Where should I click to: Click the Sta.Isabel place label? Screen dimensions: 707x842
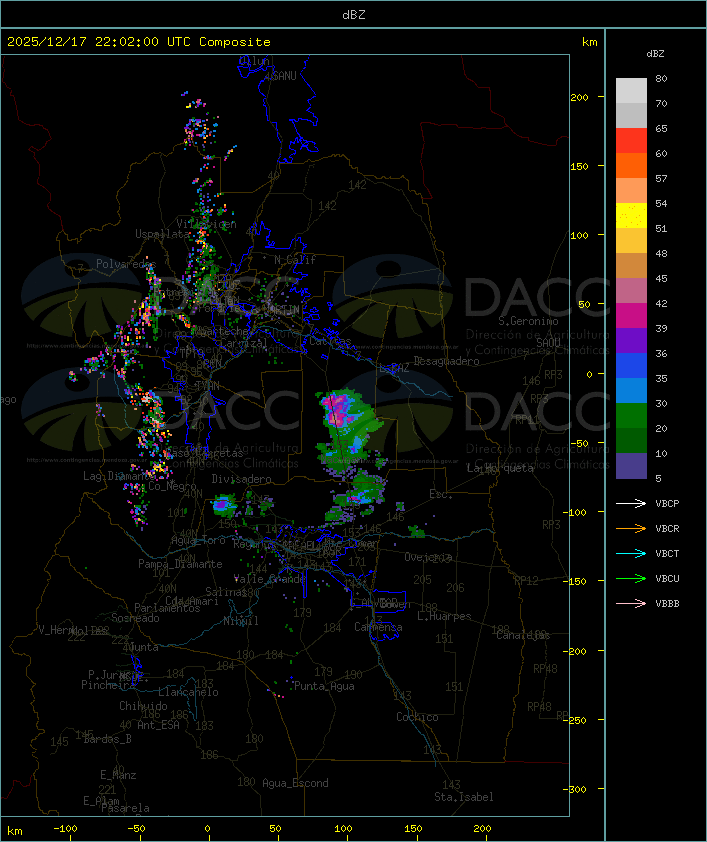pos(464,797)
